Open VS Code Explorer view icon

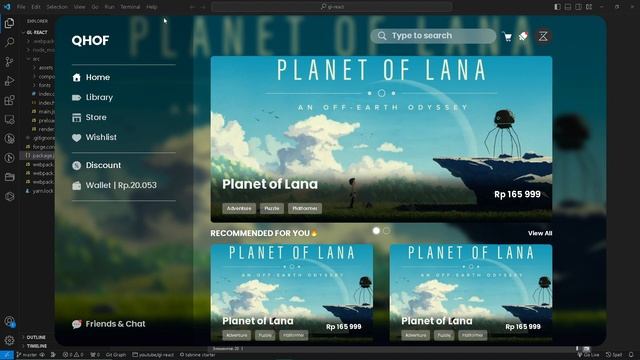click(9, 23)
